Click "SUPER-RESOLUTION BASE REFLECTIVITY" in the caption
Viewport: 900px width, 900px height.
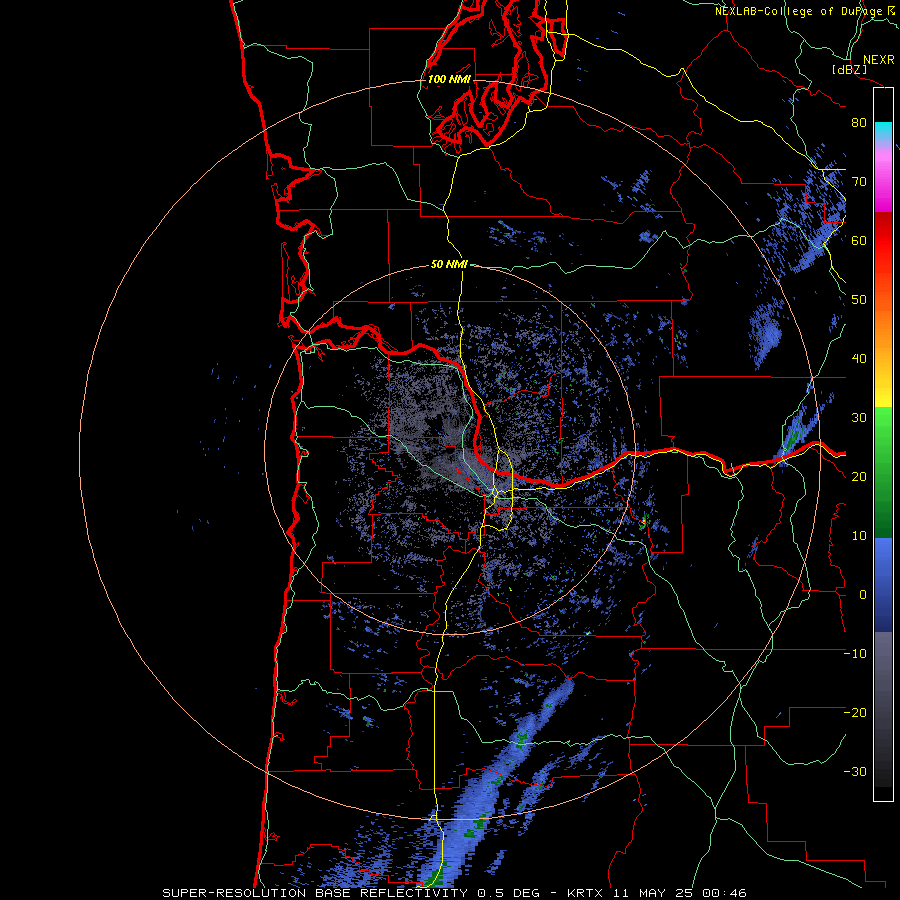tap(317, 893)
